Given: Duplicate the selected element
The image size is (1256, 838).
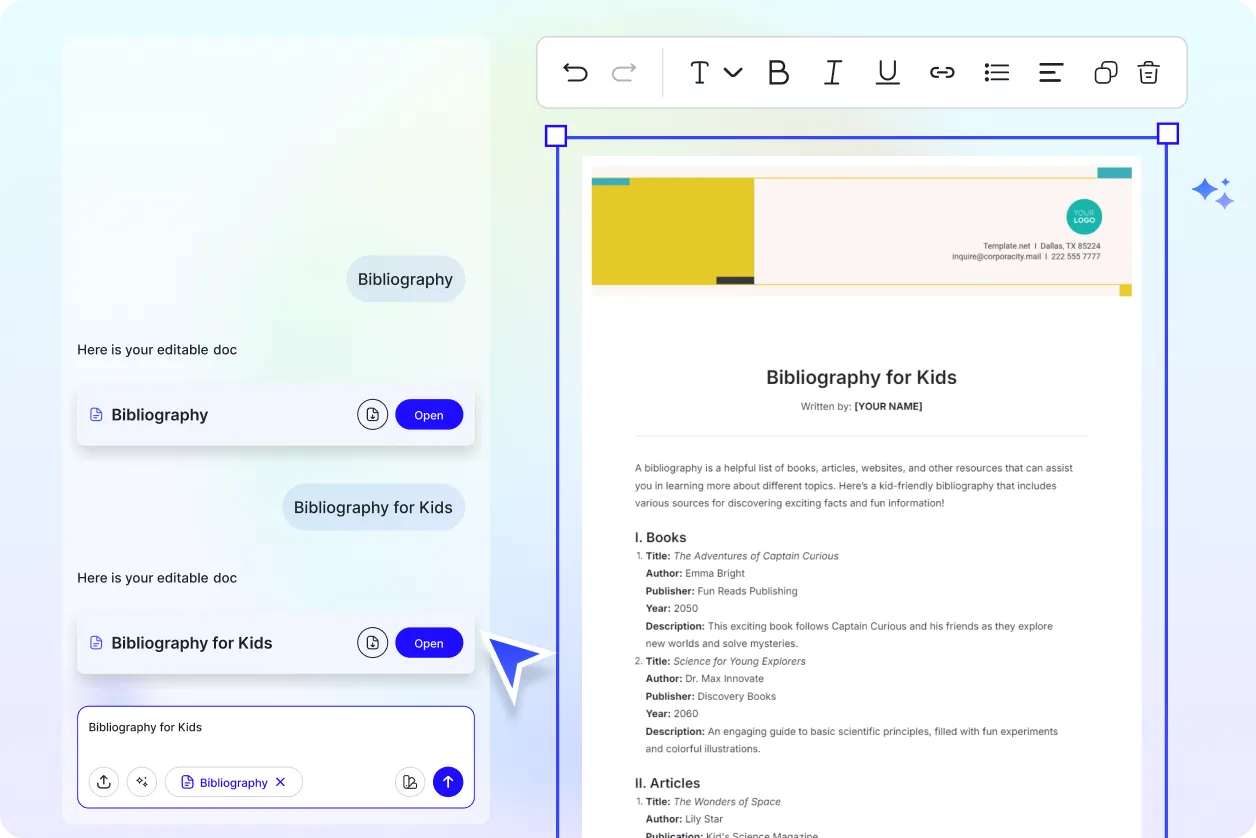Looking at the screenshot, I should [x=1105, y=72].
